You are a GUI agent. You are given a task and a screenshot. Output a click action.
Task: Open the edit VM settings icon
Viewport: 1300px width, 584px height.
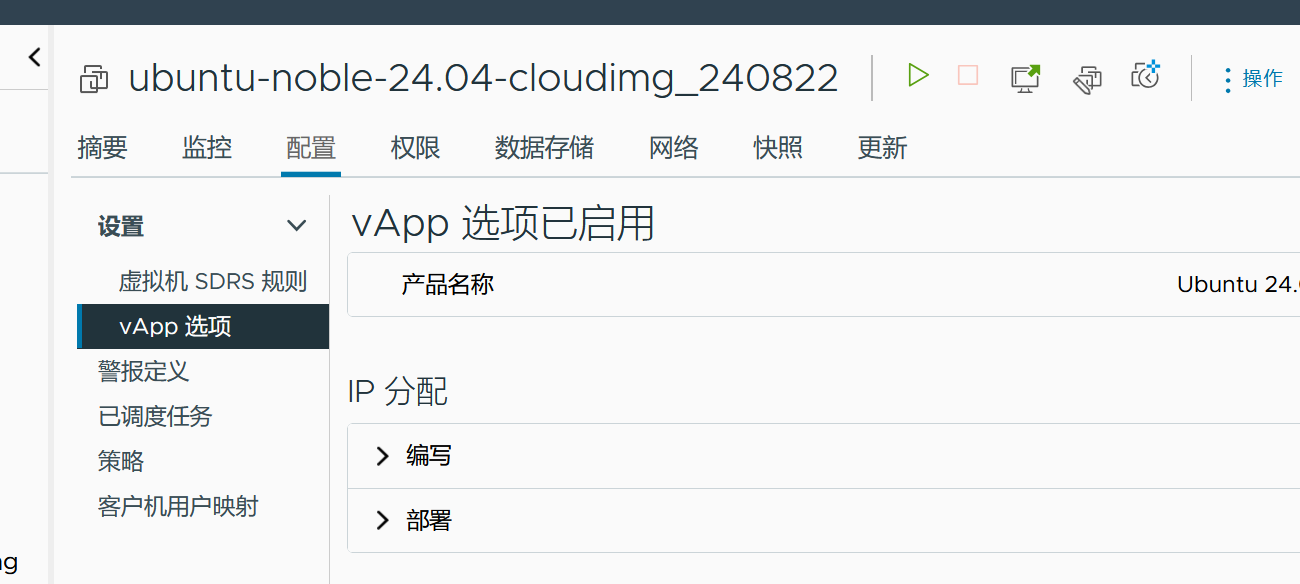[x=1087, y=79]
